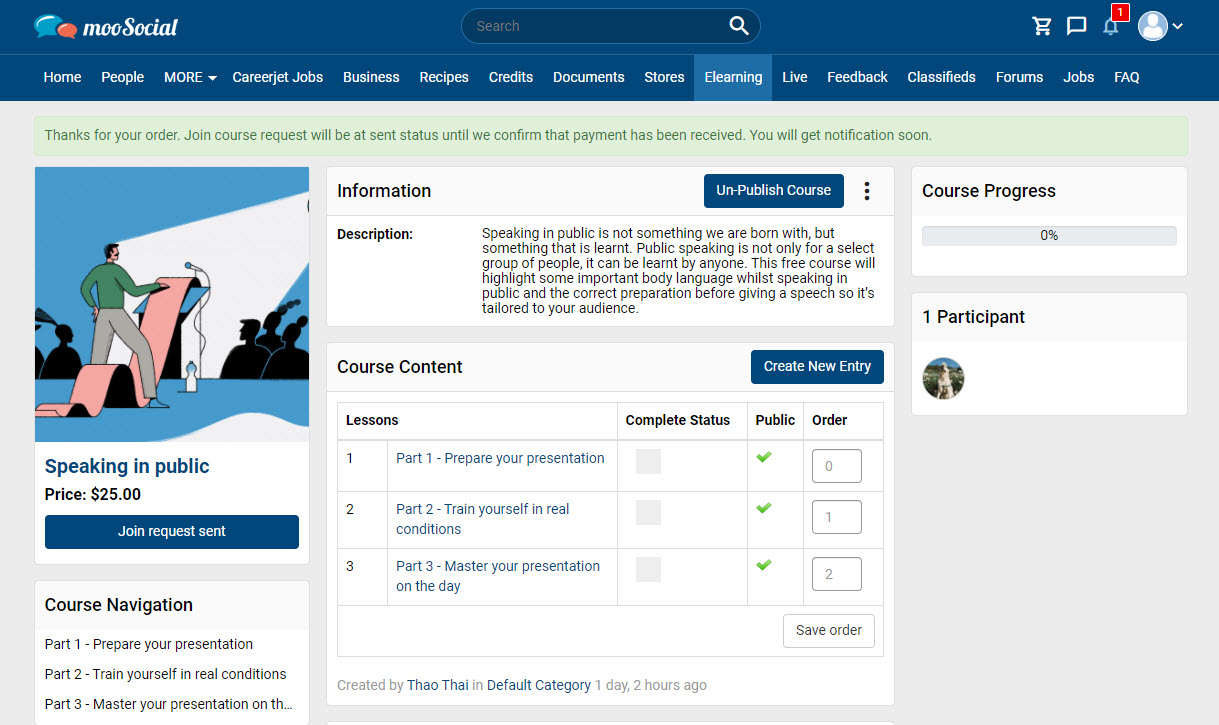Click the Create New Entry button
This screenshot has height=725, width=1219.
[817, 366]
